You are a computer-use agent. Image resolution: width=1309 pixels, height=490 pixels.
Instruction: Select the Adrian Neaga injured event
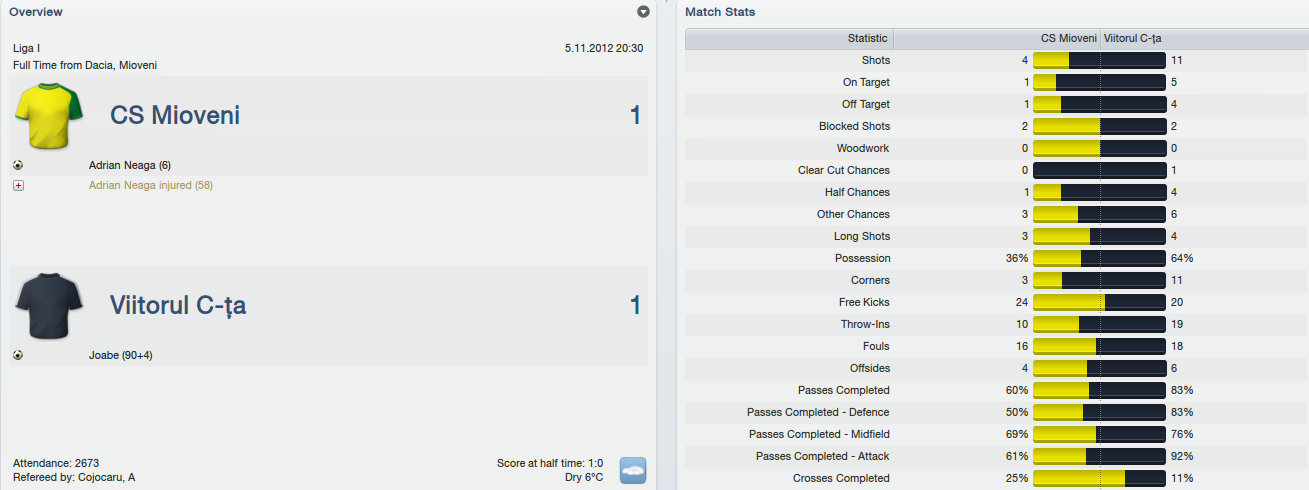click(x=151, y=185)
